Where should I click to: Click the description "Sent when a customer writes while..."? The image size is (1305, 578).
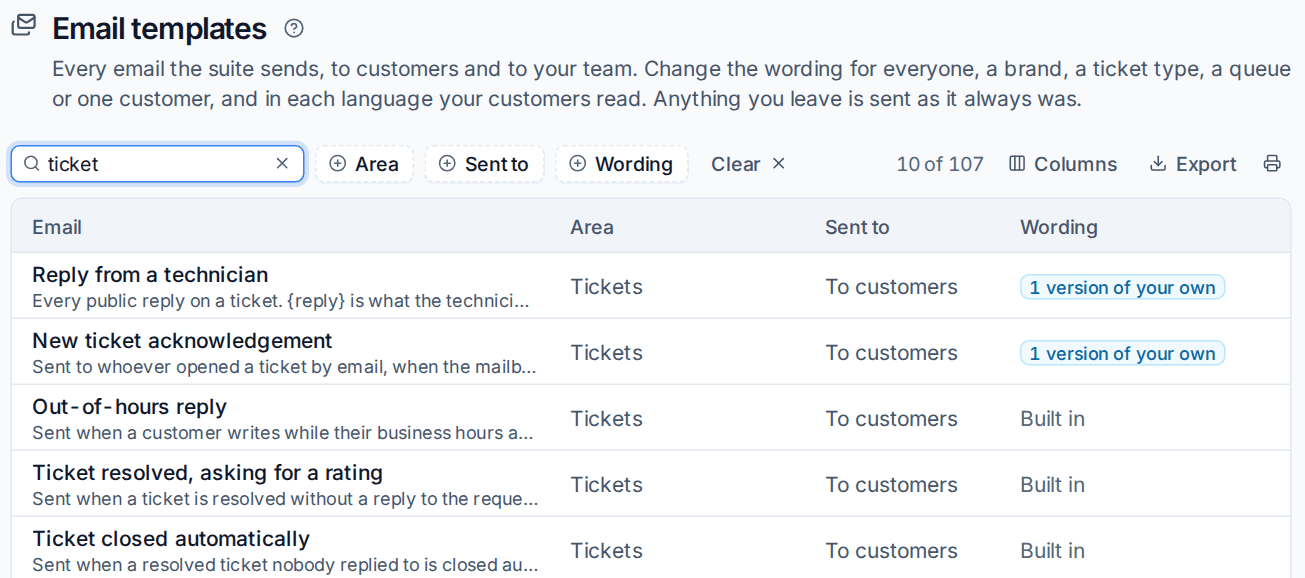[x=283, y=433]
